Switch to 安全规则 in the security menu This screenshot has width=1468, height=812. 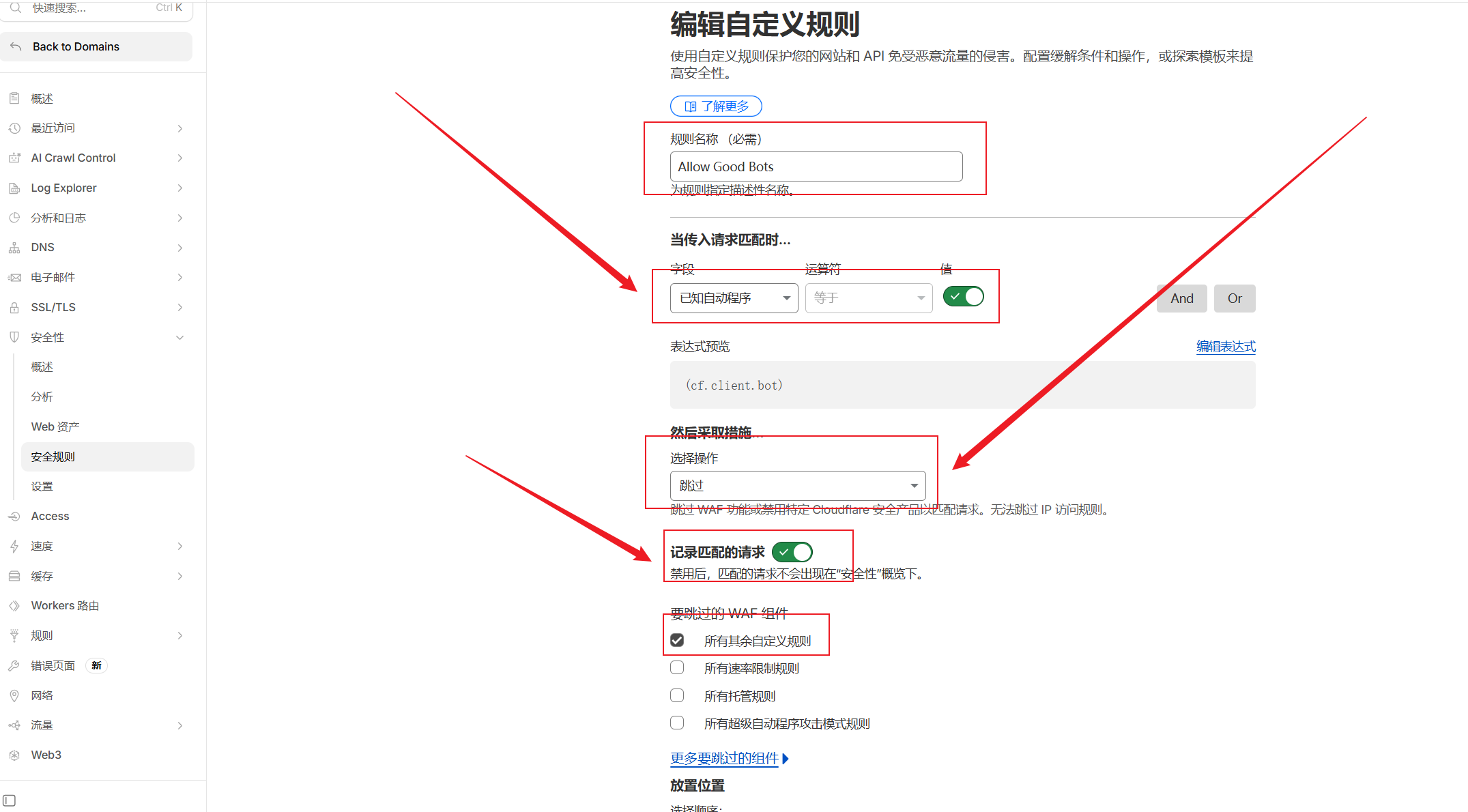tap(53, 456)
